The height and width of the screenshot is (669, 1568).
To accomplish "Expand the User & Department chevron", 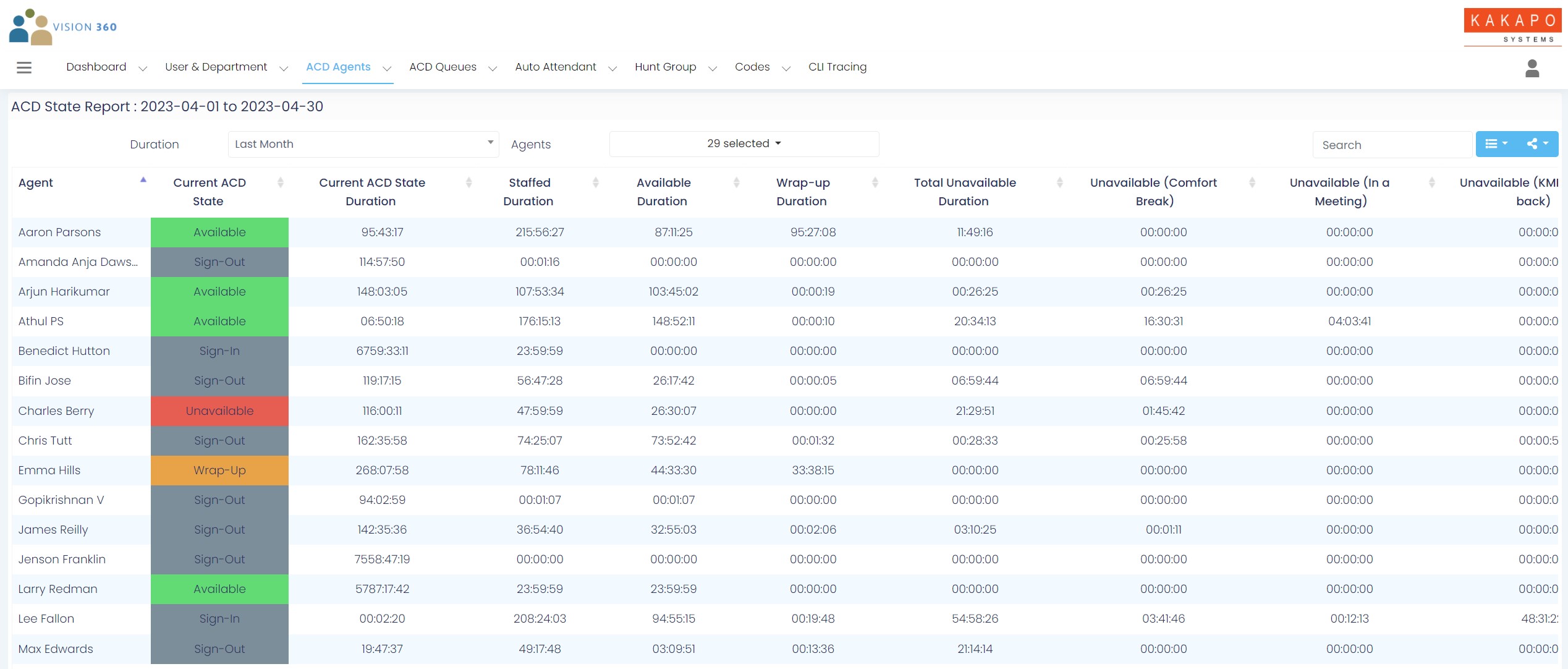I will (284, 69).
